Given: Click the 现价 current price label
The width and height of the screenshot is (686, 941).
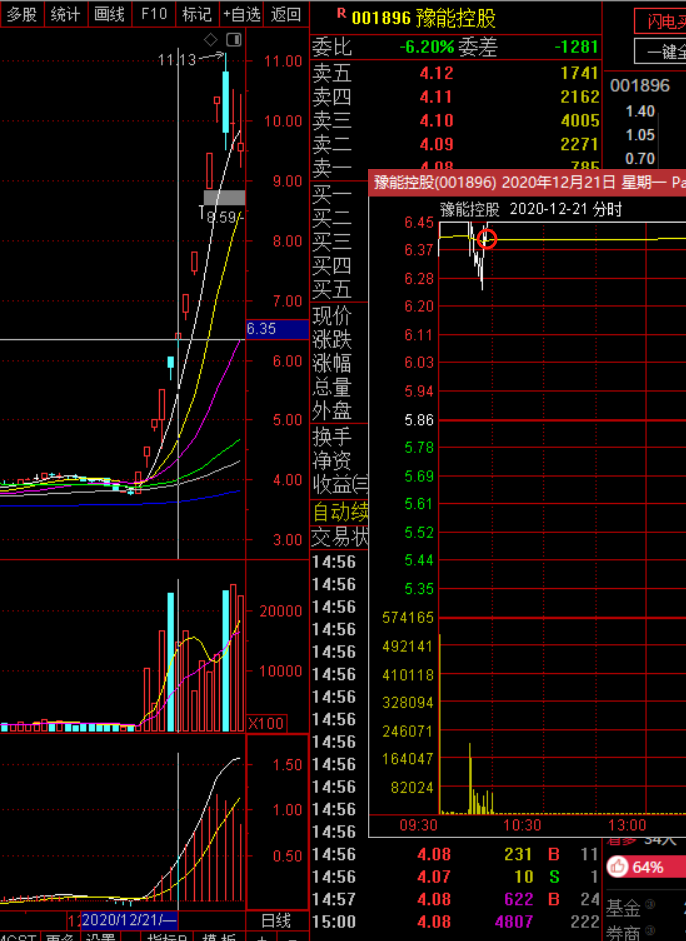Looking at the screenshot, I should click(332, 316).
